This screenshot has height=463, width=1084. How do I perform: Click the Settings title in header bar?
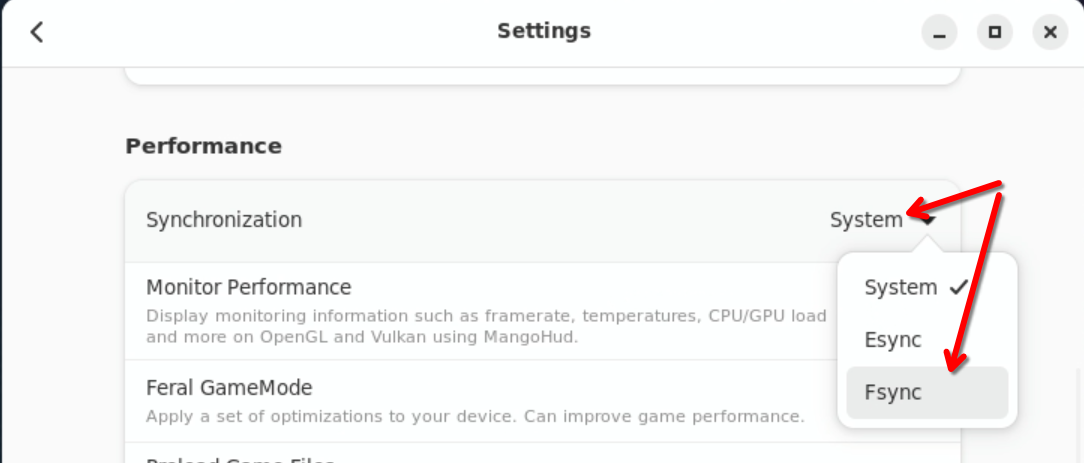544,31
